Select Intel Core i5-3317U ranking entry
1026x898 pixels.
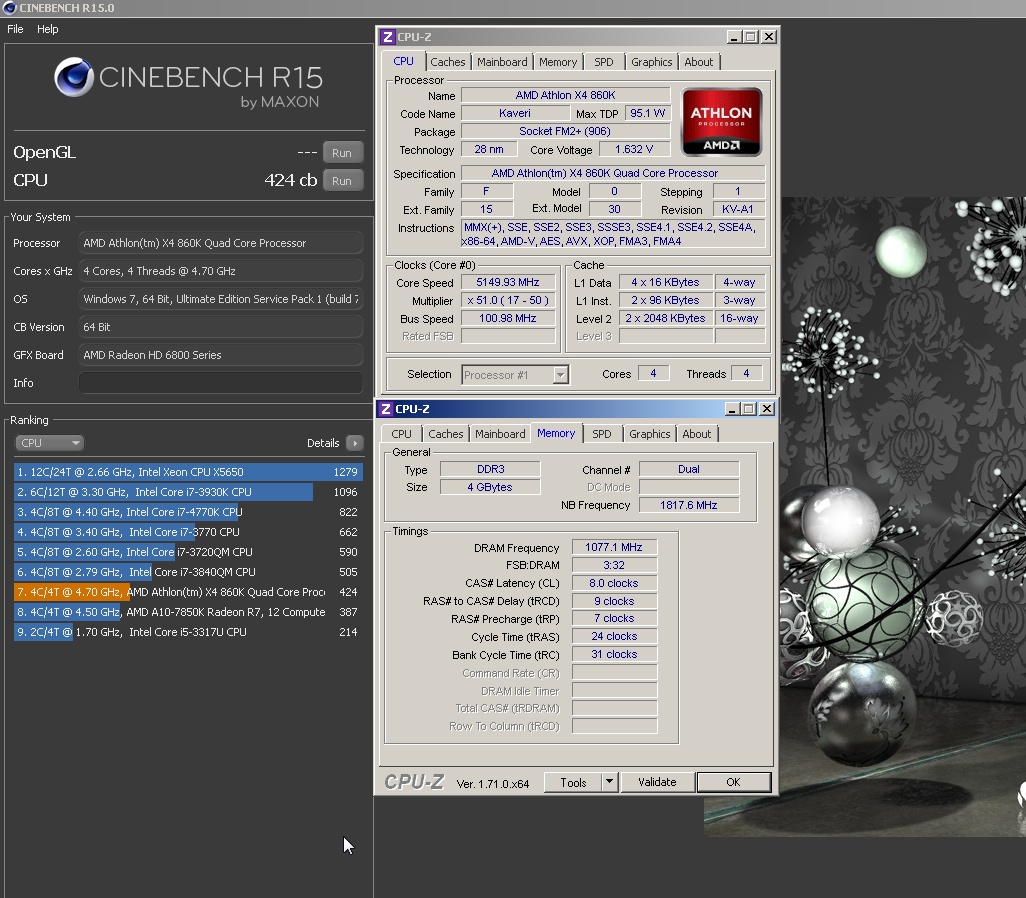click(188, 632)
